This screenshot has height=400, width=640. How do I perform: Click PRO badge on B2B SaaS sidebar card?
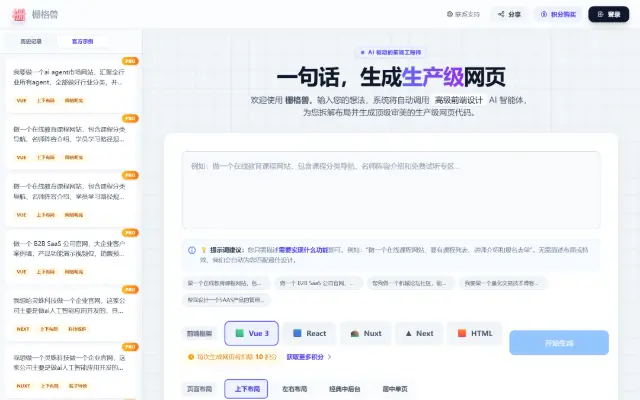[x=130, y=233]
